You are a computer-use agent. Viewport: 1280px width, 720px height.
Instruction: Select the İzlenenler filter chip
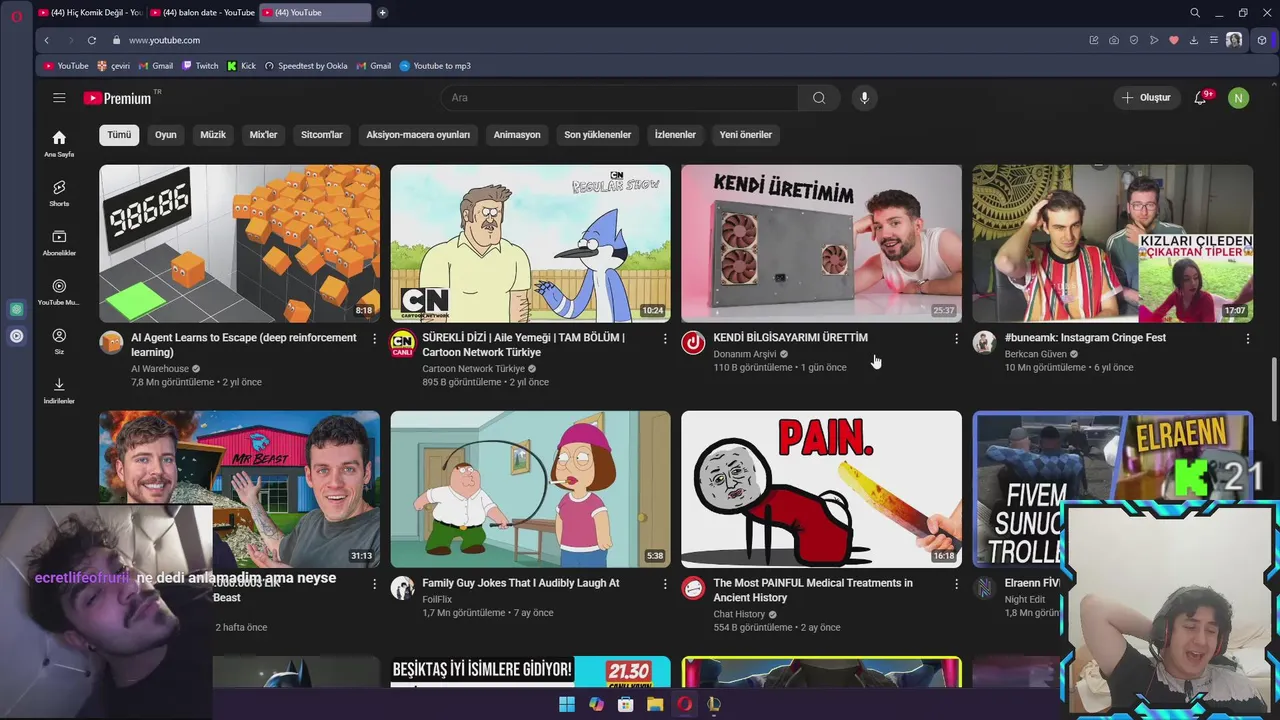675,135
